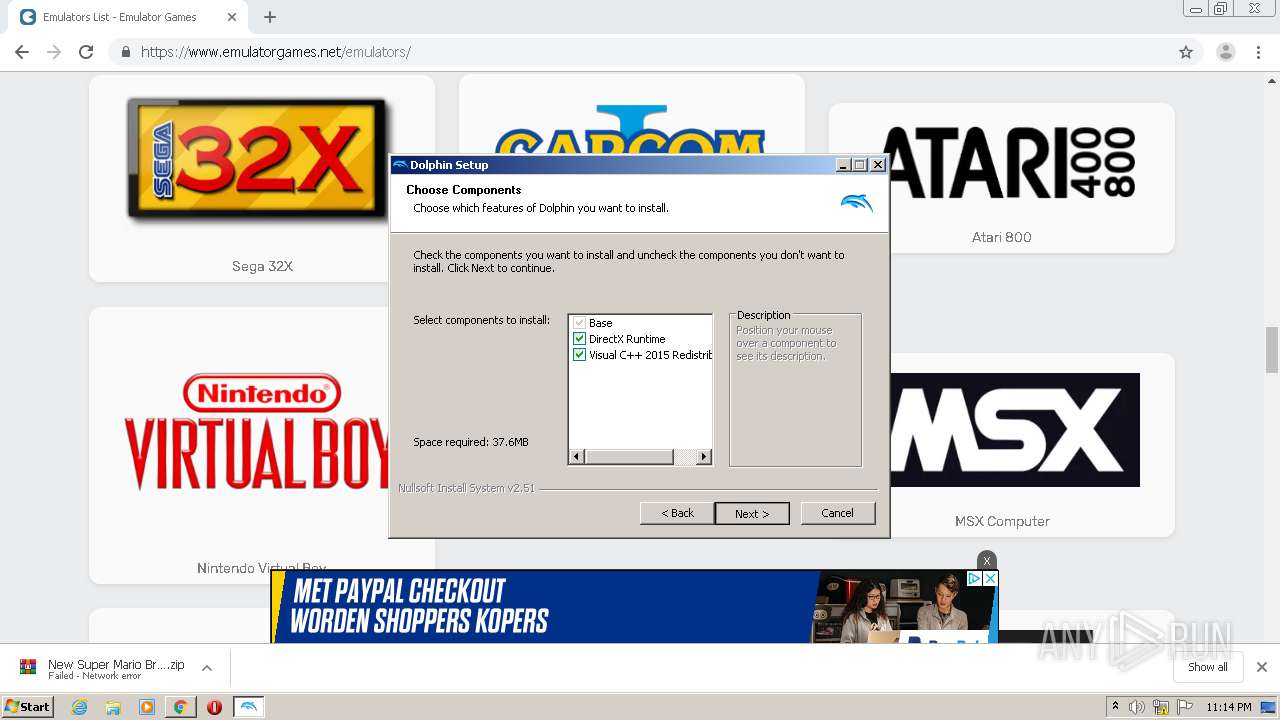Click the Opera taskbar icon
Screen dimensions: 1280x720
[x=214, y=707]
